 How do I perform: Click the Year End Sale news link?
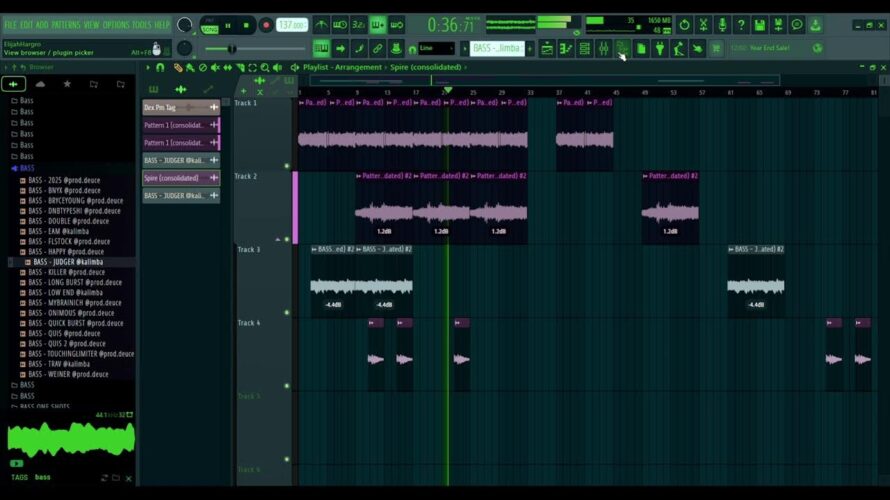(x=769, y=48)
